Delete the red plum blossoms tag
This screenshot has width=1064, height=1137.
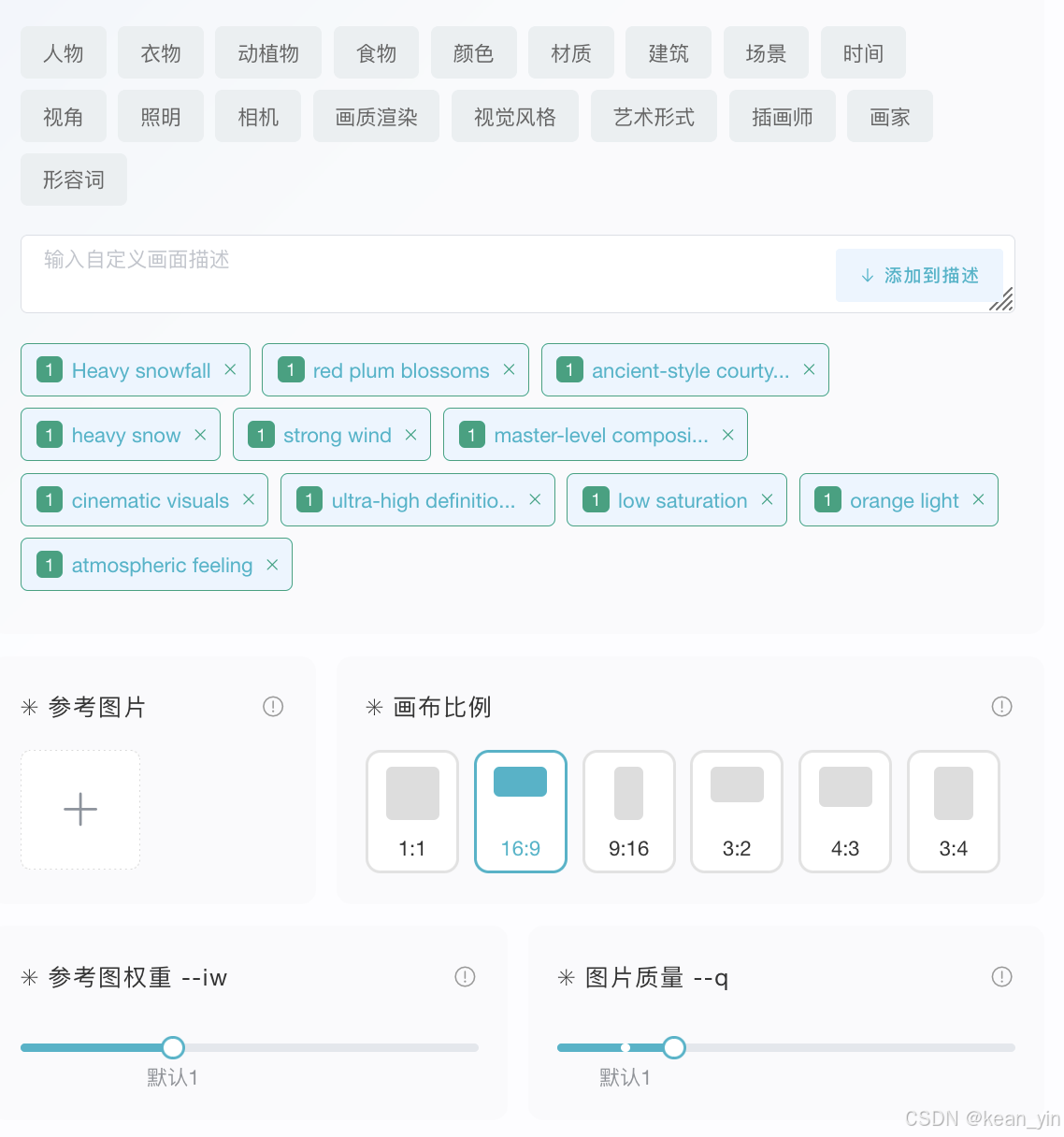pos(509,369)
